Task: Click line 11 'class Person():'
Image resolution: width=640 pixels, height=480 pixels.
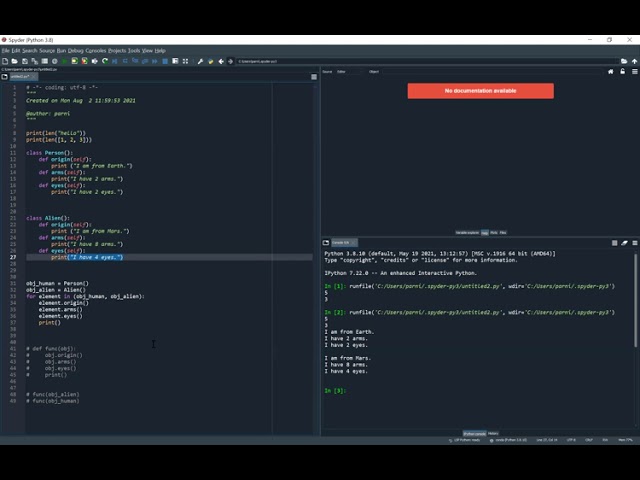Action: pyautogui.click(x=49, y=153)
